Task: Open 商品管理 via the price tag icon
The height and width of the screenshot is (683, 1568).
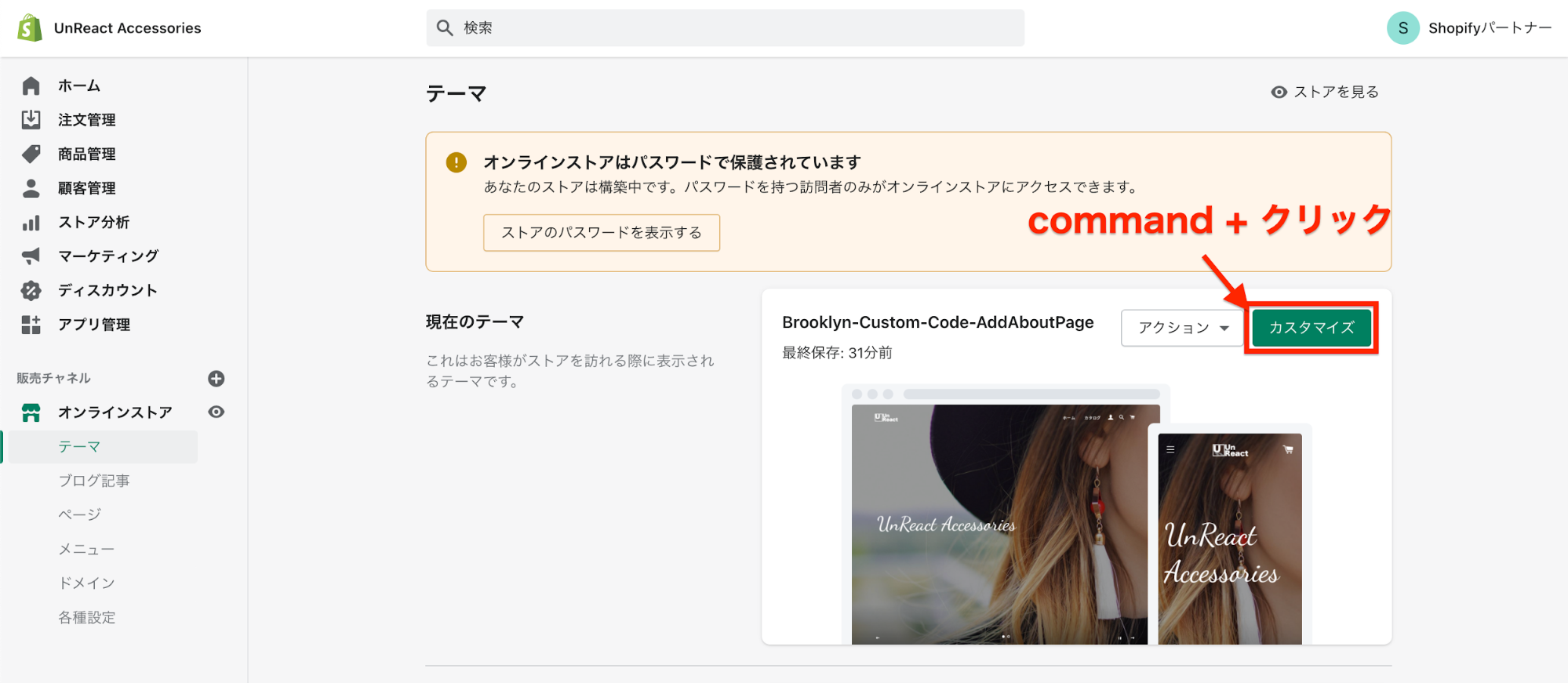Action: [31, 154]
